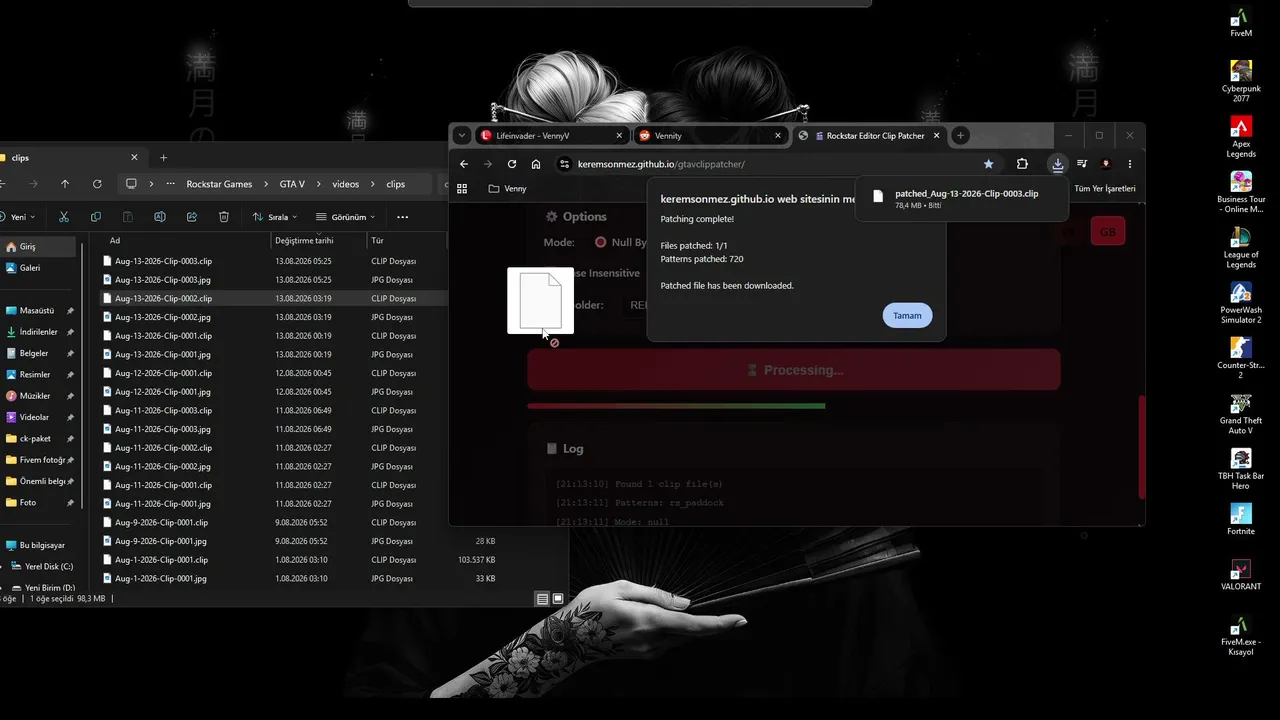The width and height of the screenshot is (1280, 720).
Task: Select FiveM.exe shortcut on desktop
Action: pyautogui.click(x=1241, y=634)
